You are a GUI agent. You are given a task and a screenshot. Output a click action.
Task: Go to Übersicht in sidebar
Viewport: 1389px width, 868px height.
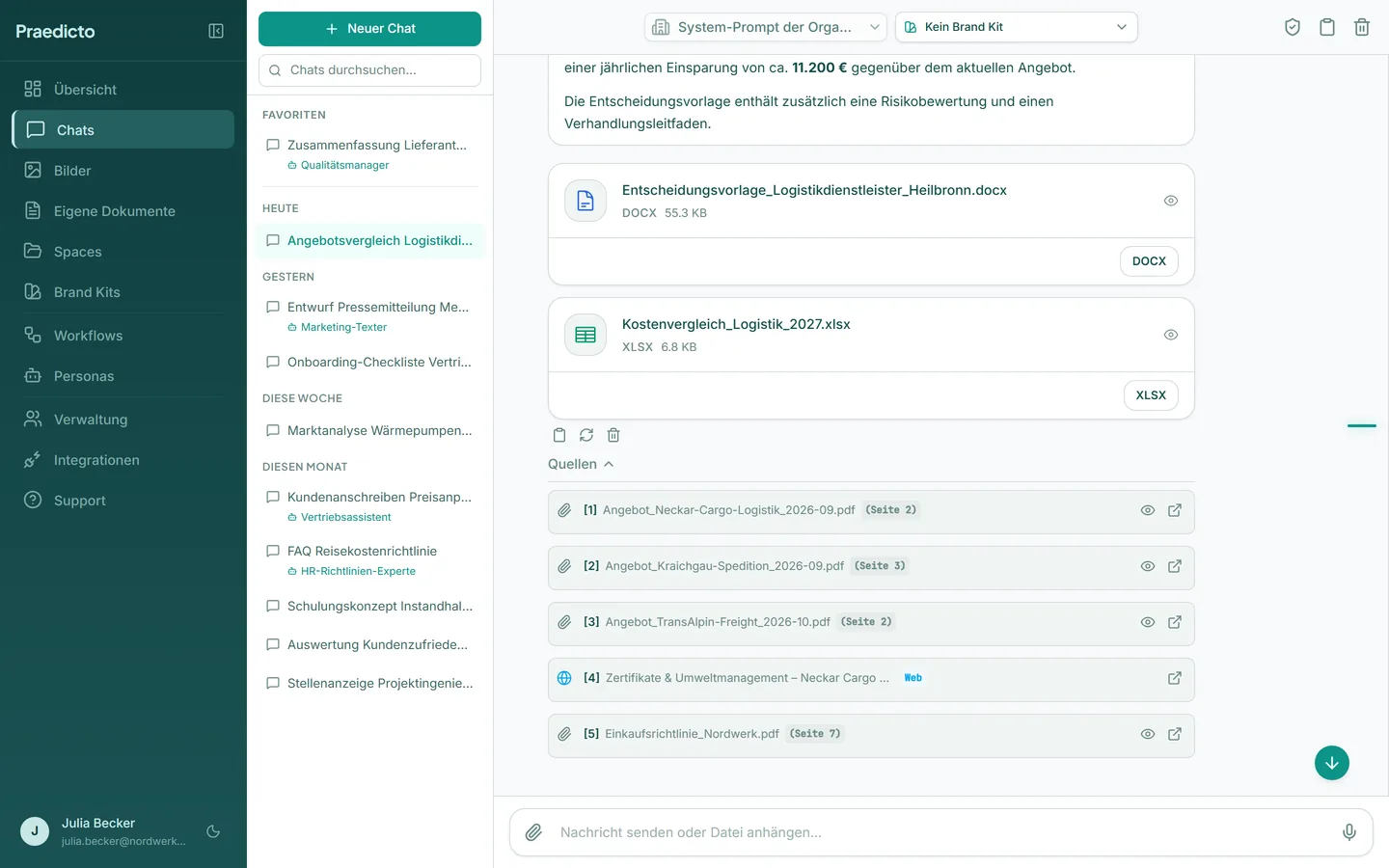(123, 90)
